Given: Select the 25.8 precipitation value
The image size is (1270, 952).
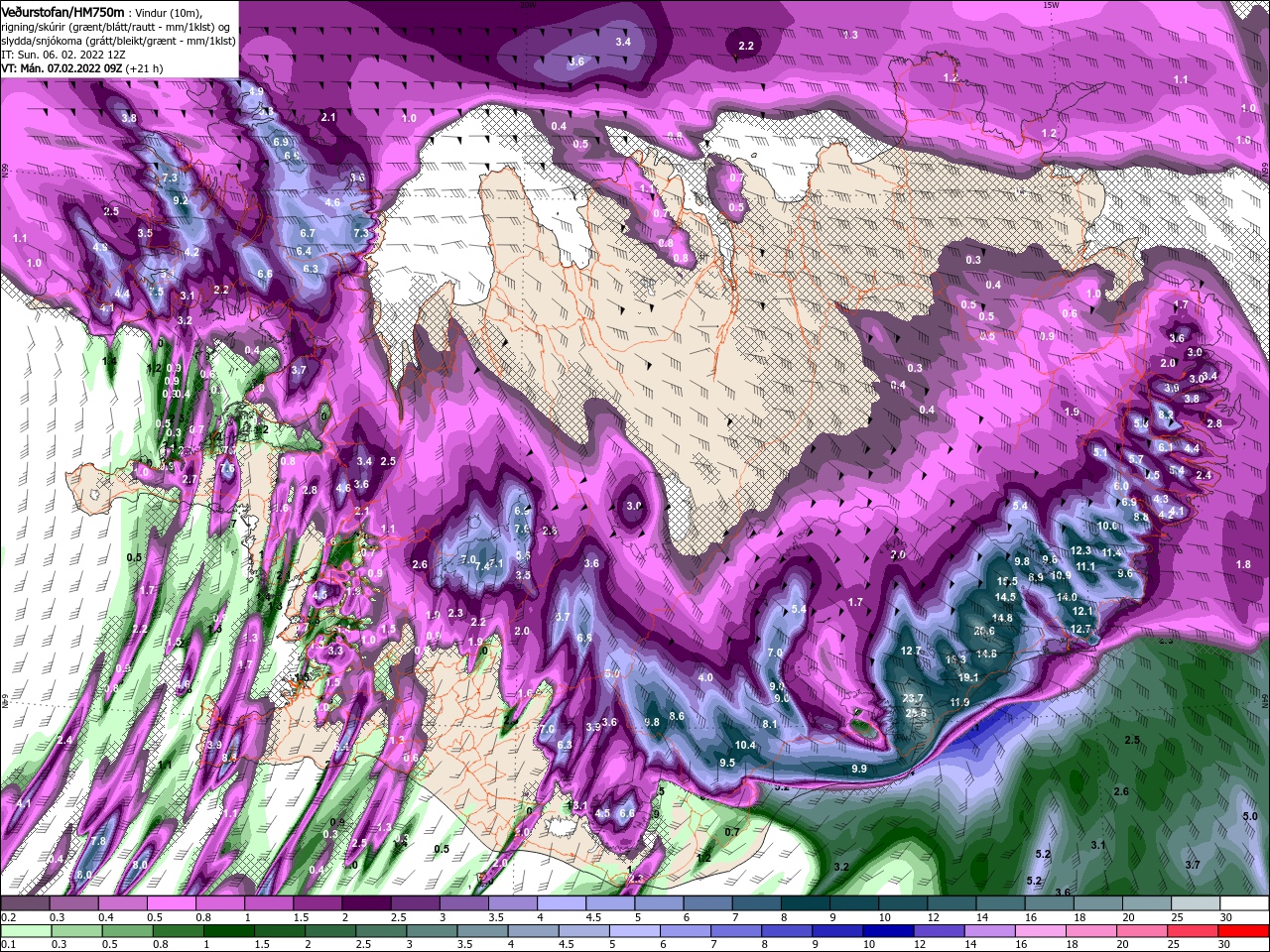Looking at the screenshot, I should [916, 713].
